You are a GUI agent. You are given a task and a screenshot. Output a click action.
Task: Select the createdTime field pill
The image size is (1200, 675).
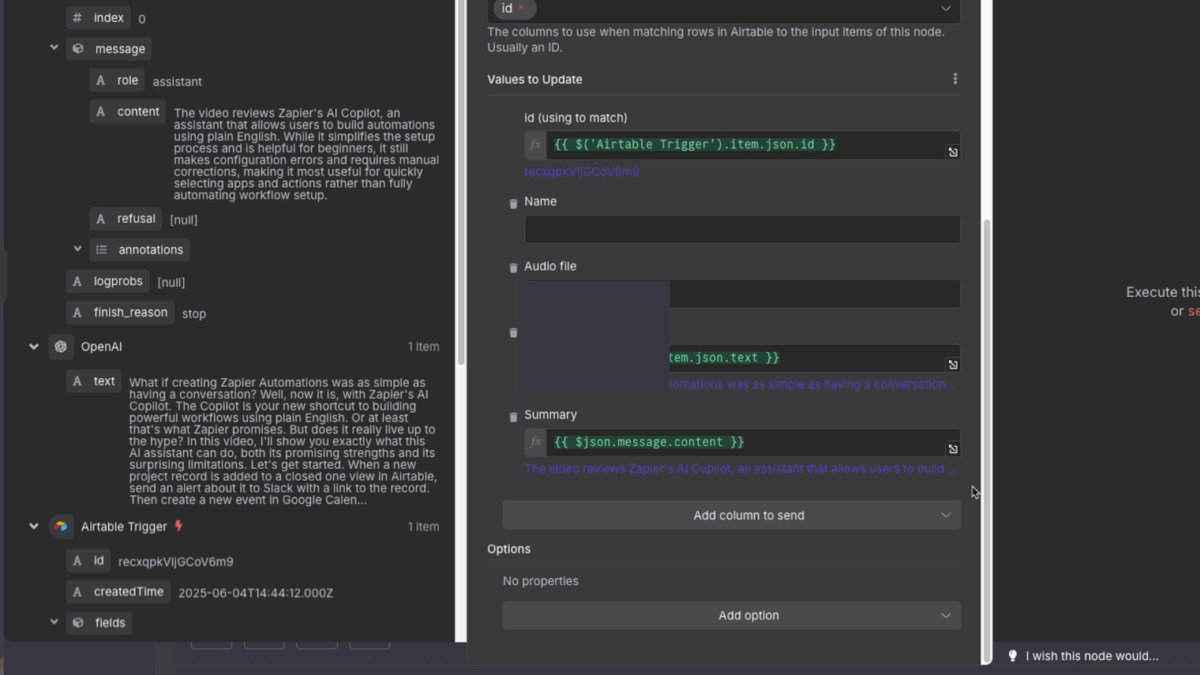pos(118,592)
